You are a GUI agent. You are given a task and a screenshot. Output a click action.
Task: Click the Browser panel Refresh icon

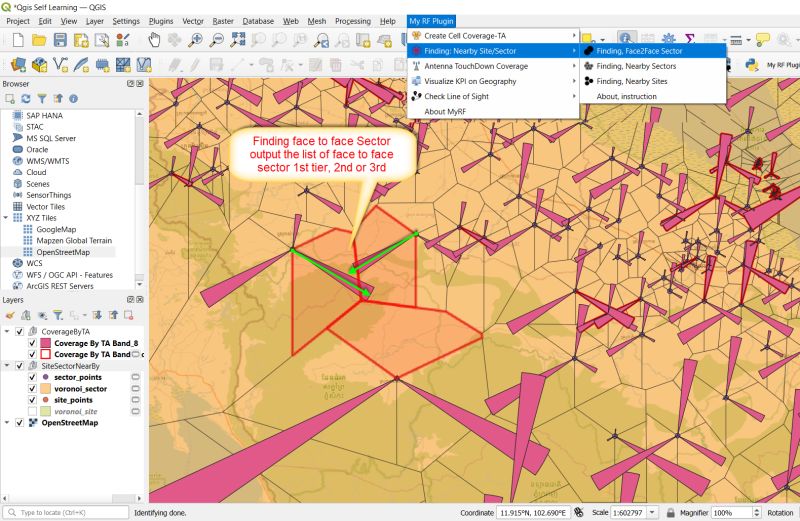(26, 98)
